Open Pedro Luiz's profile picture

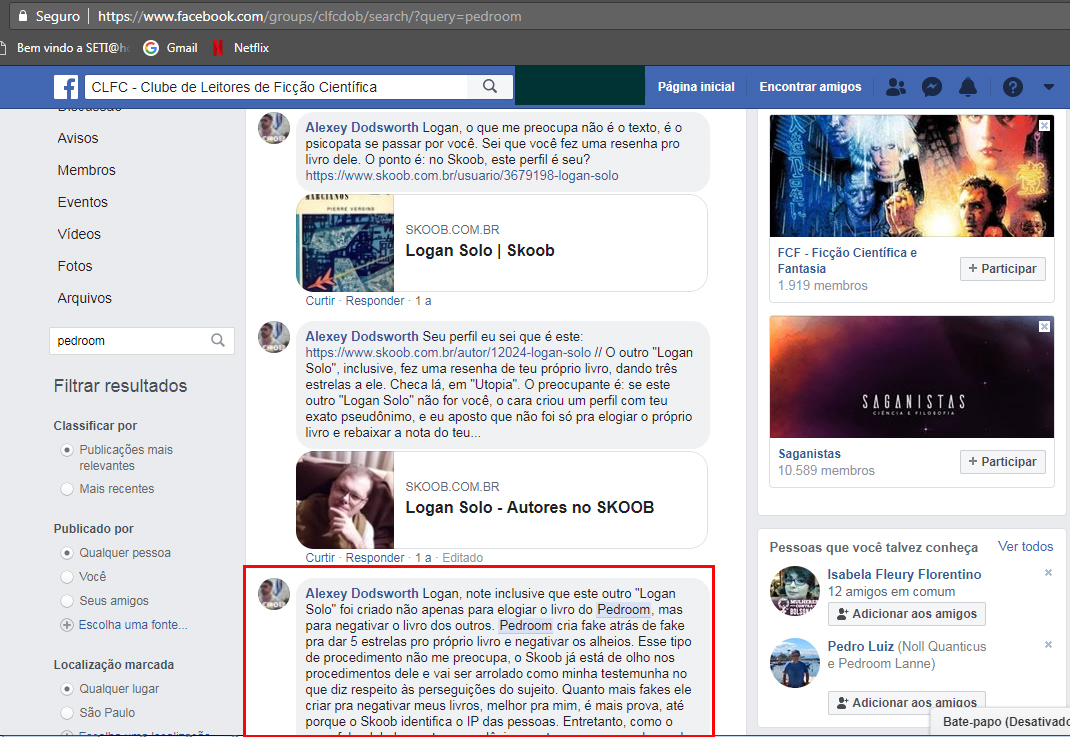point(795,663)
